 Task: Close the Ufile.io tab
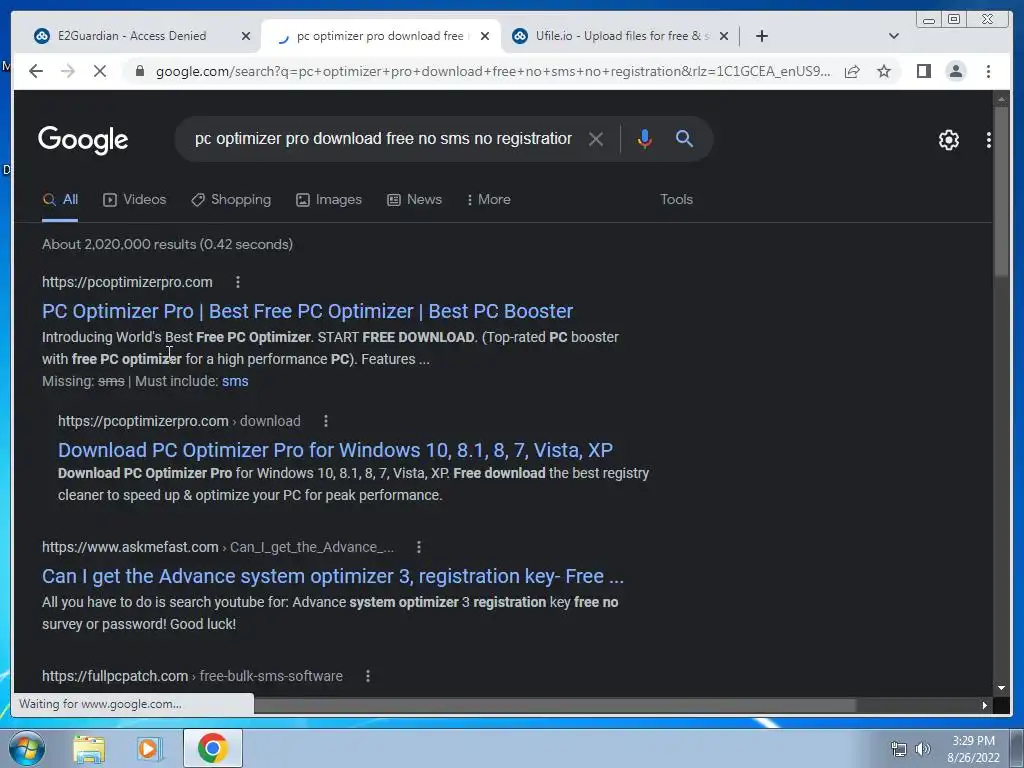click(x=724, y=36)
